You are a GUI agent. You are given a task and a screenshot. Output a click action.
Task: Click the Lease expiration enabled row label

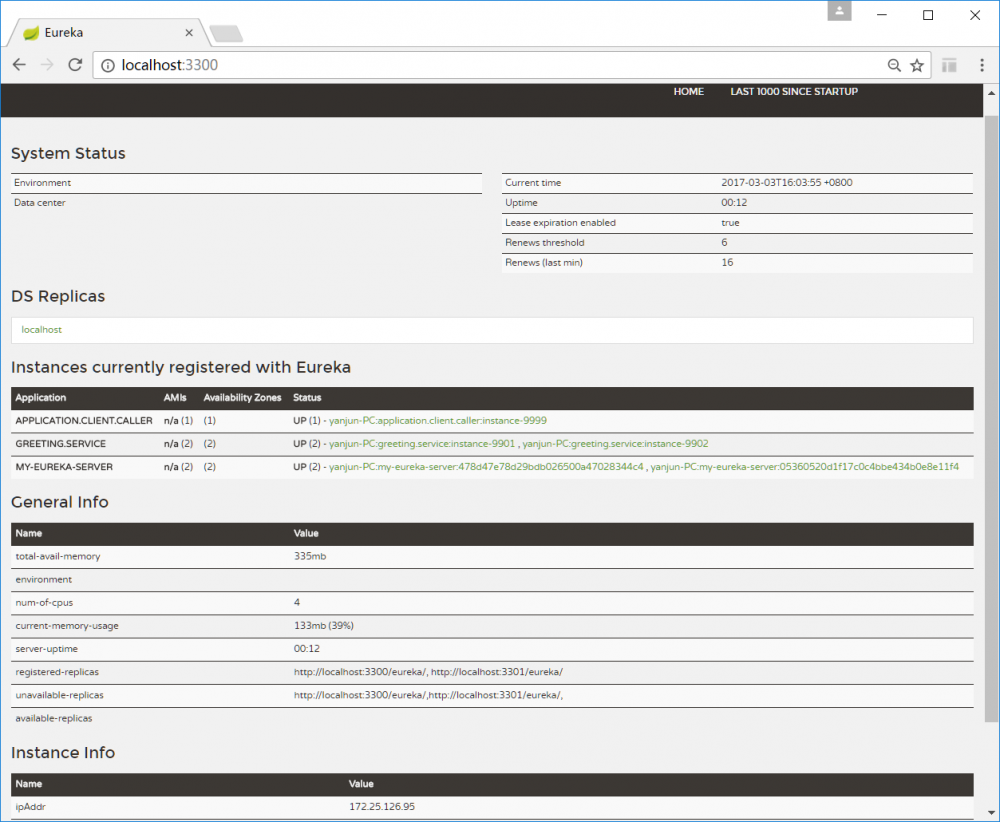point(560,223)
